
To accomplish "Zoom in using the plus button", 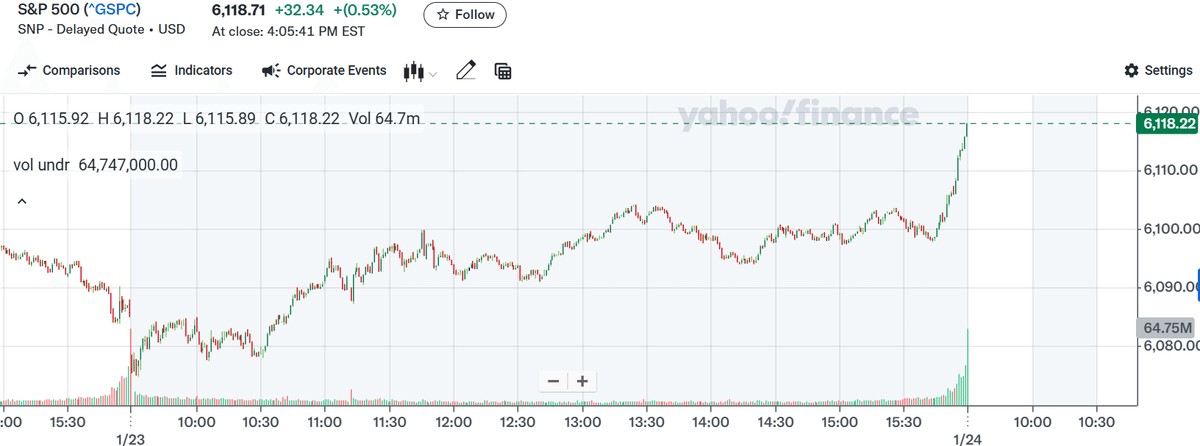I will click(581, 381).
